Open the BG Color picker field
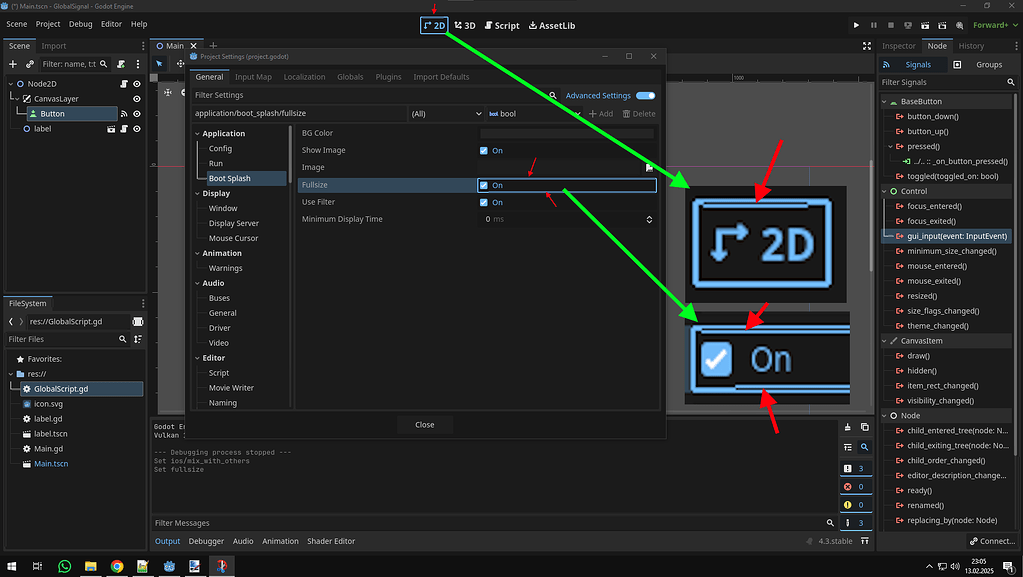The image size is (1023, 577). point(567,132)
